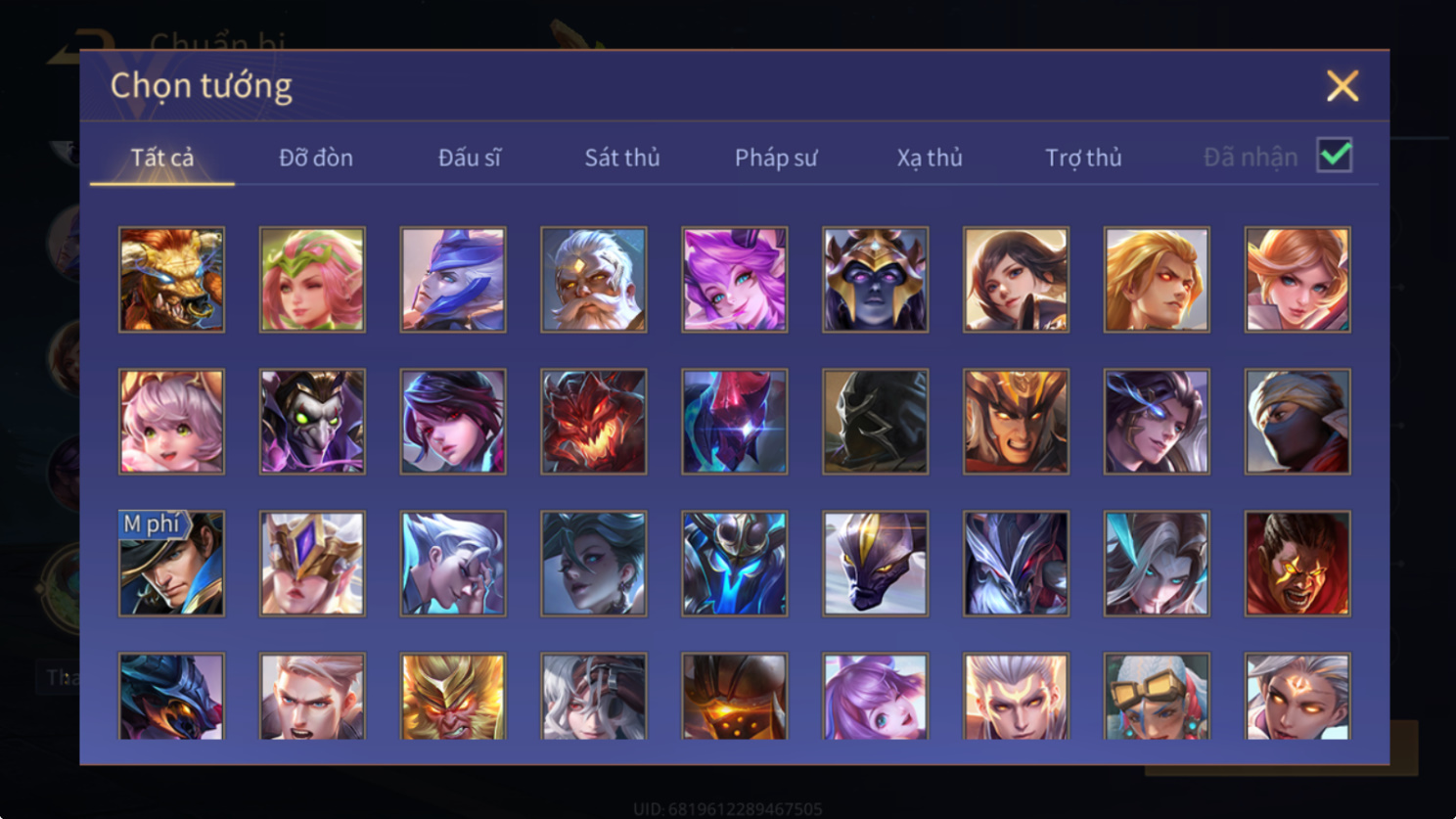Pick the masked ninja with white headband

pos(1297,422)
